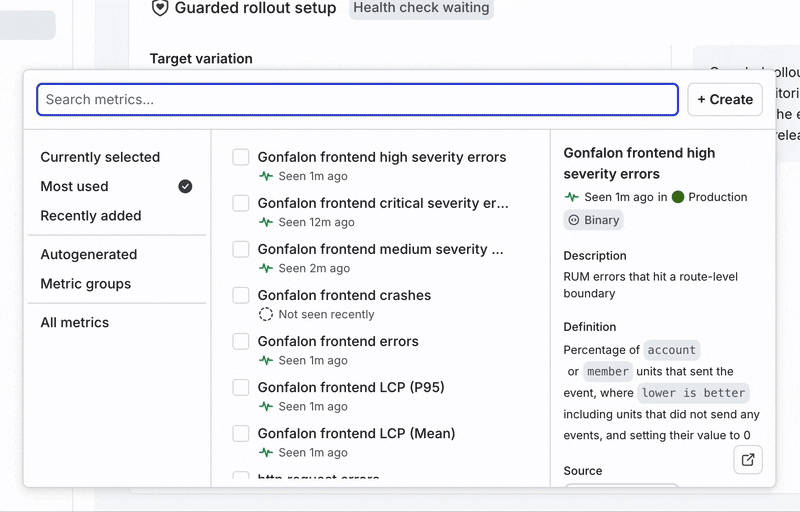Switch to Recently added filter
This screenshot has width=800, height=512.
point(91,215)
